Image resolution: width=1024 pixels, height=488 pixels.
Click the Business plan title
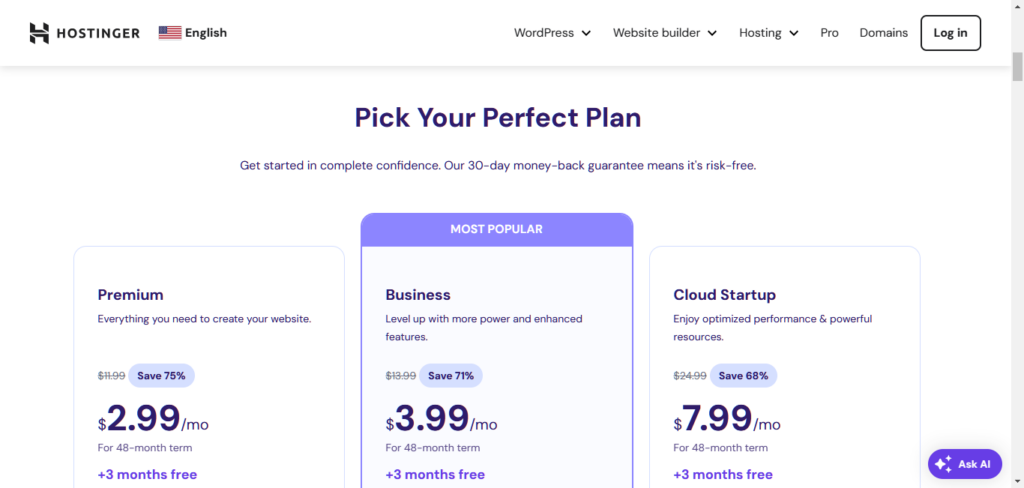(418, 295)
